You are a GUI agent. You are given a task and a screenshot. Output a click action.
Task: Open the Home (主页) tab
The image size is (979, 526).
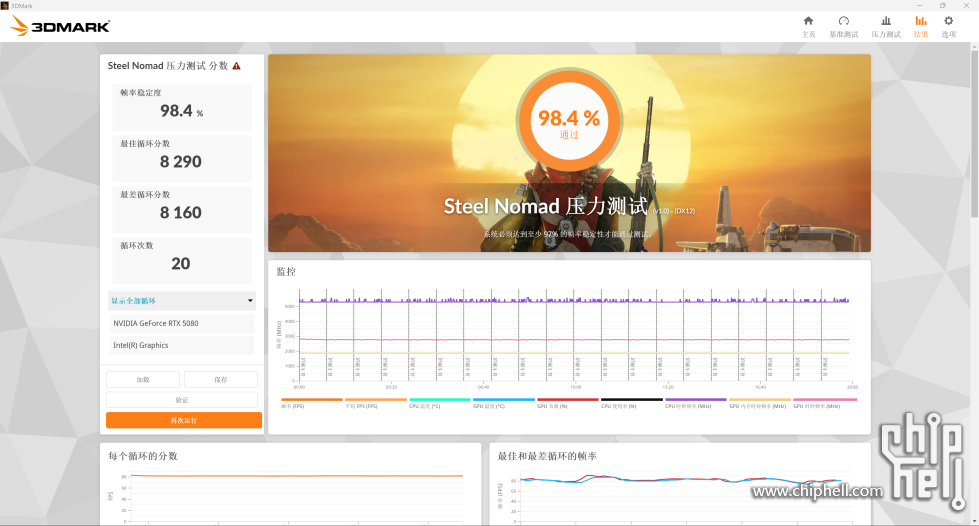click(x=808, y=27)
